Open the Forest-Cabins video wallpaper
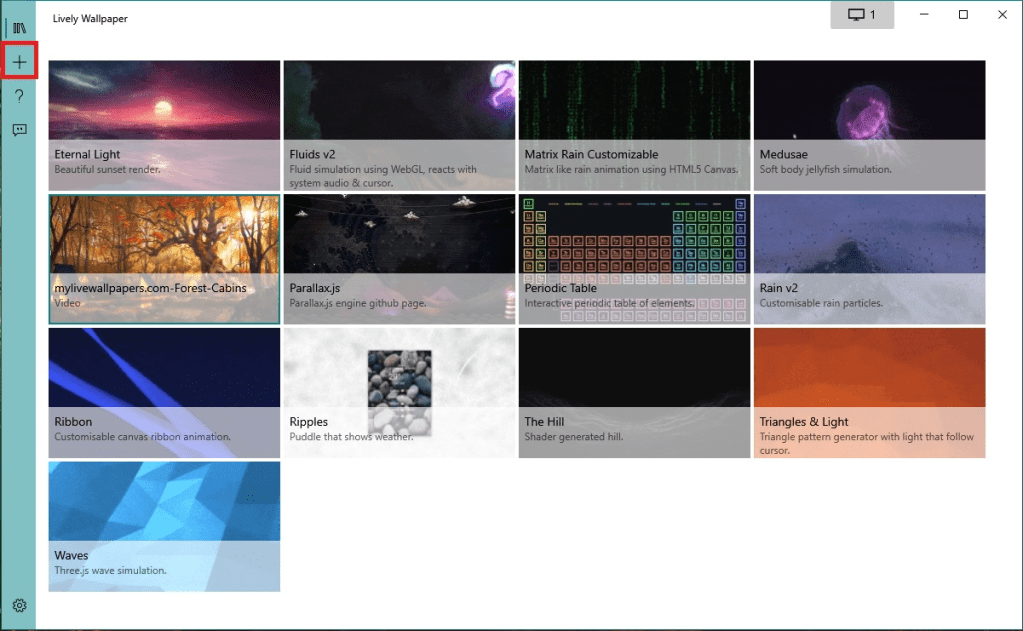This screenshot has height=631, width=1023. [163, 256]
